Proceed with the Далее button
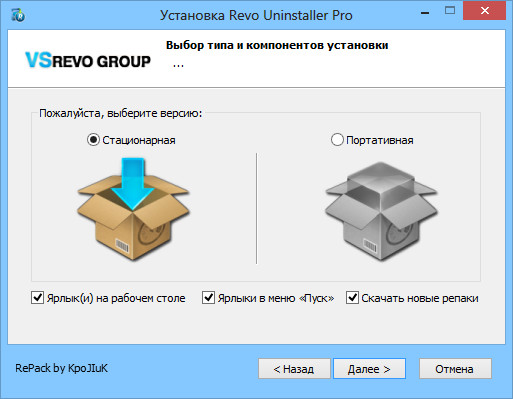 (x=369, y=369)
